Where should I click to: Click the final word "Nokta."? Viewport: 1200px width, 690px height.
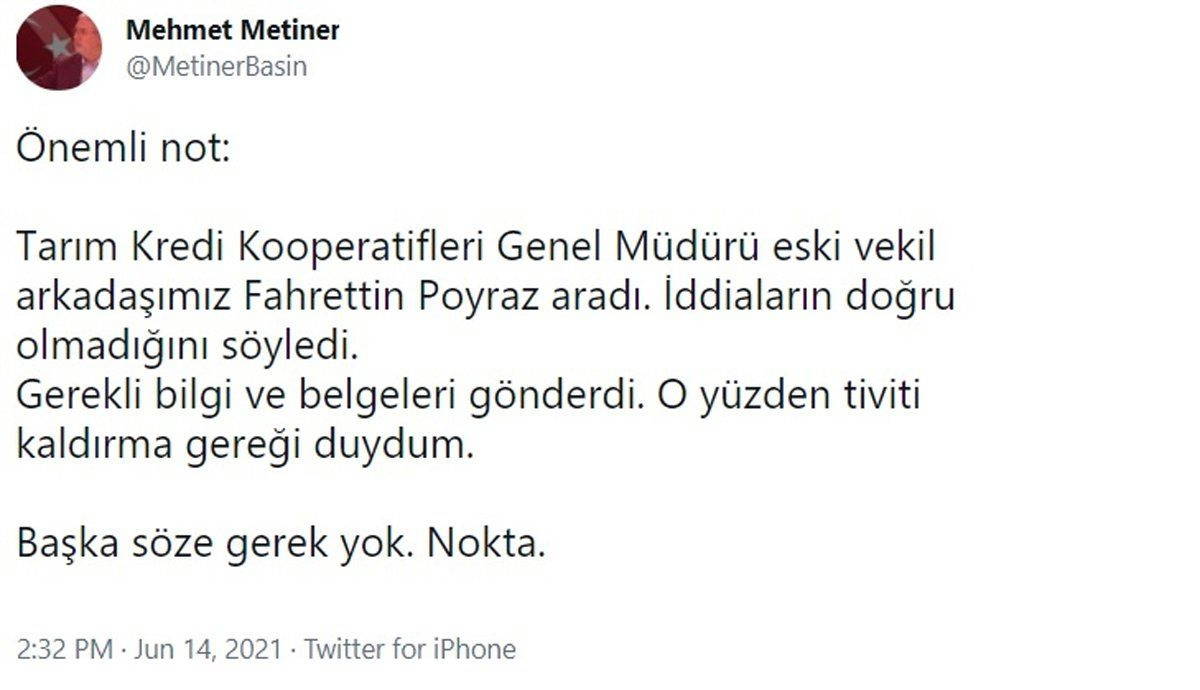[486, 544]
